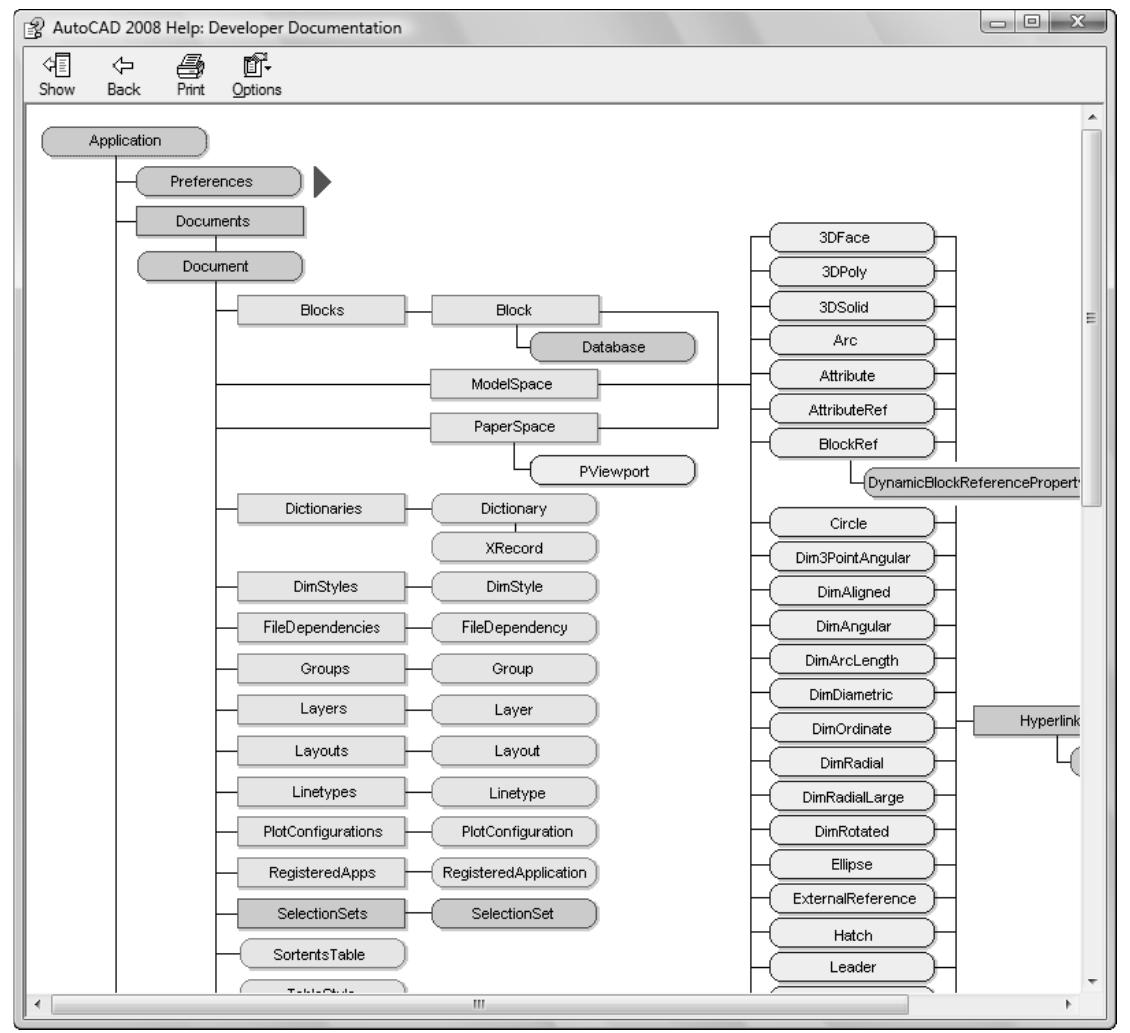Open the Attribute object node

tap(851, 375)
